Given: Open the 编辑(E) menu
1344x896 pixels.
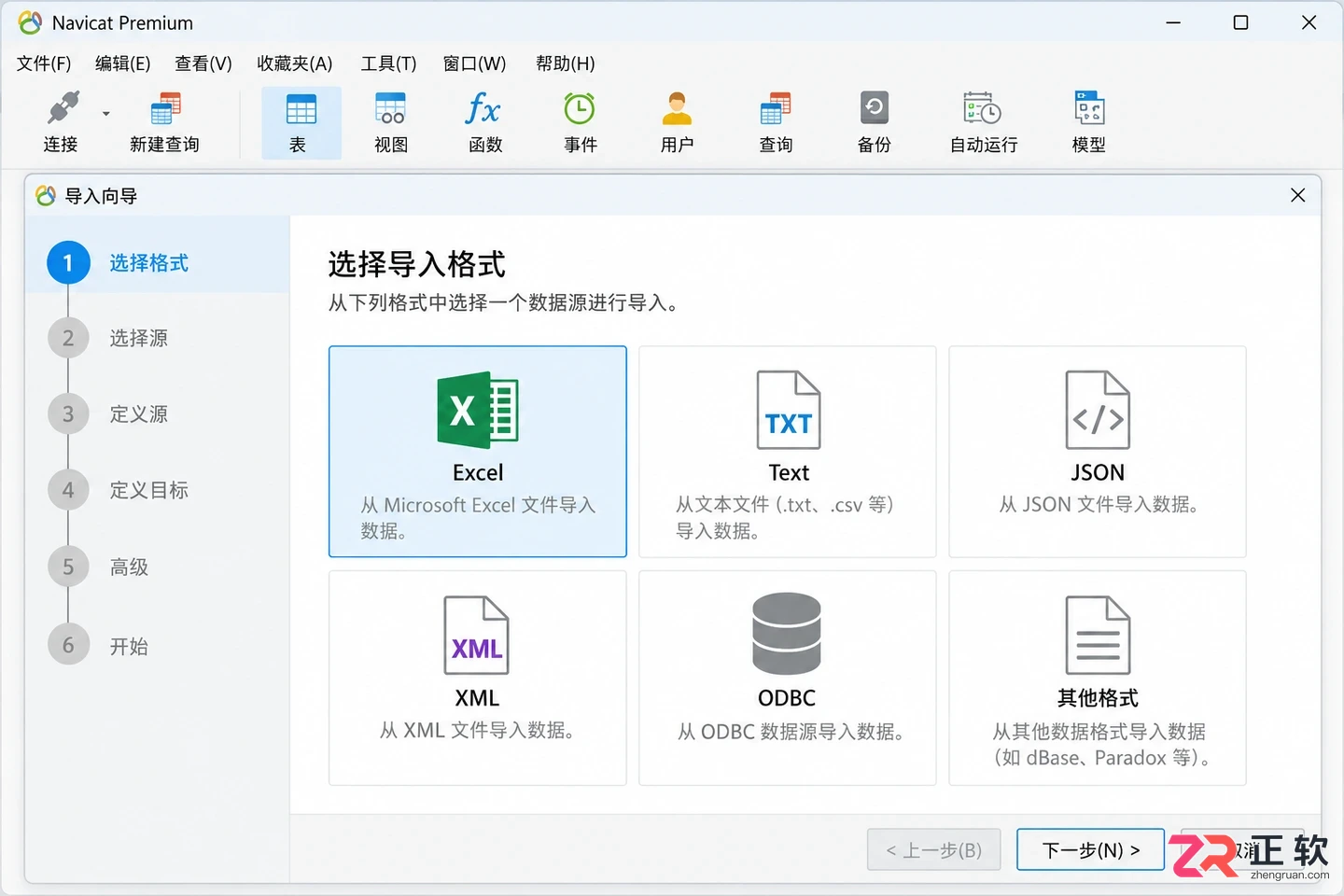Looking at the screenshot, I should (x=122, y=63).
